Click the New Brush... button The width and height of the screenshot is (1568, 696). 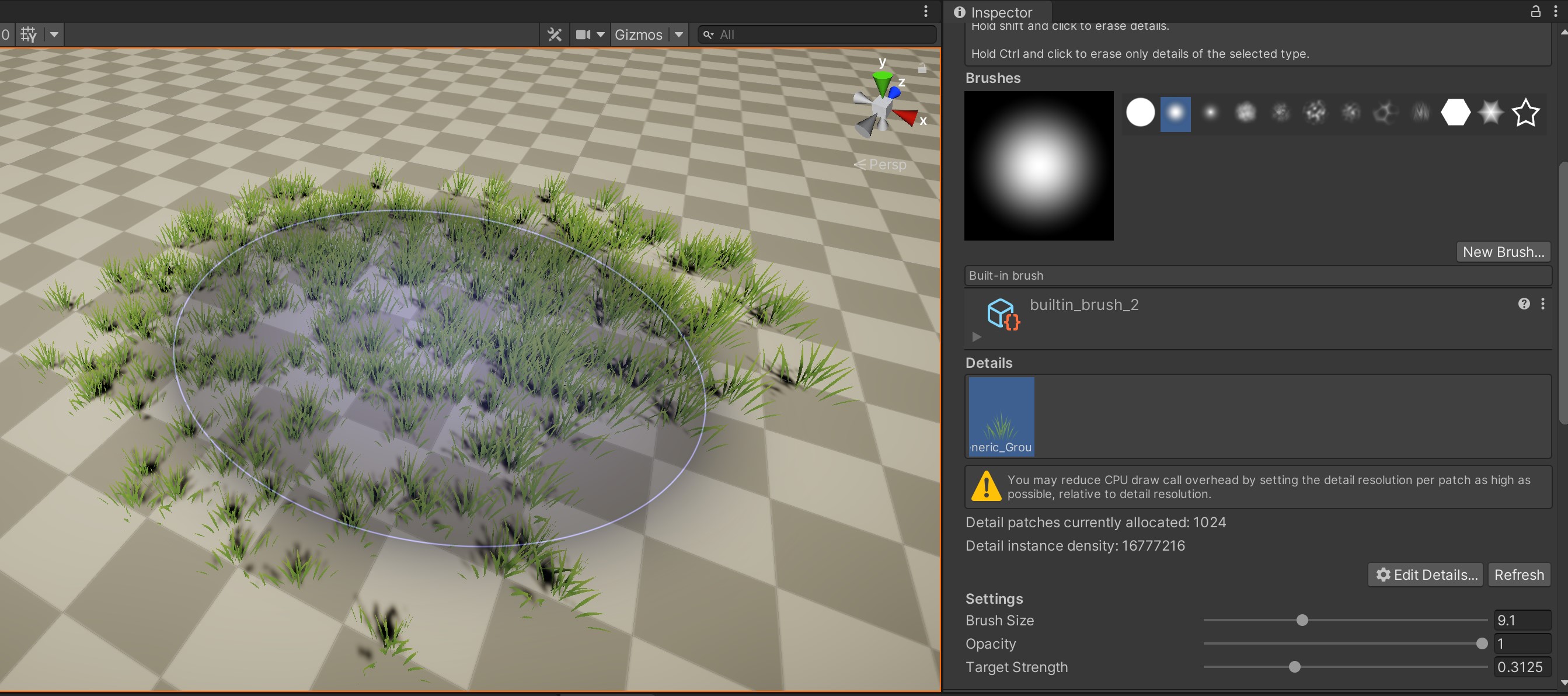pyautogui.click(x=1503, y=252)
